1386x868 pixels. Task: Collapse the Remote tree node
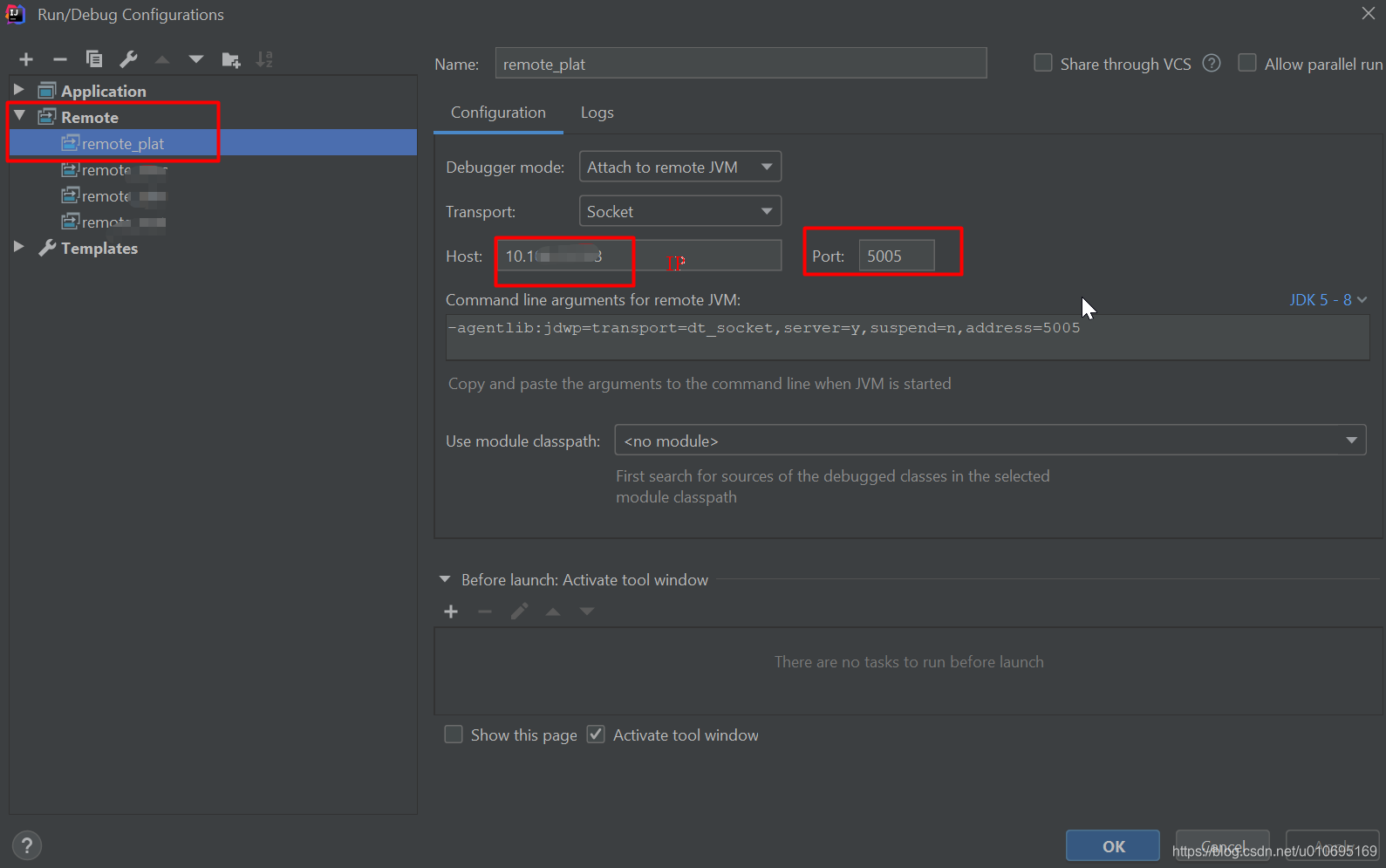19,116
